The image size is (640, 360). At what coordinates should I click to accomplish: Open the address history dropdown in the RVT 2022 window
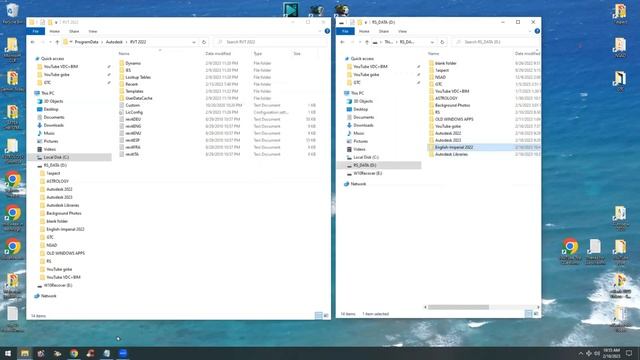coord(194,42)
